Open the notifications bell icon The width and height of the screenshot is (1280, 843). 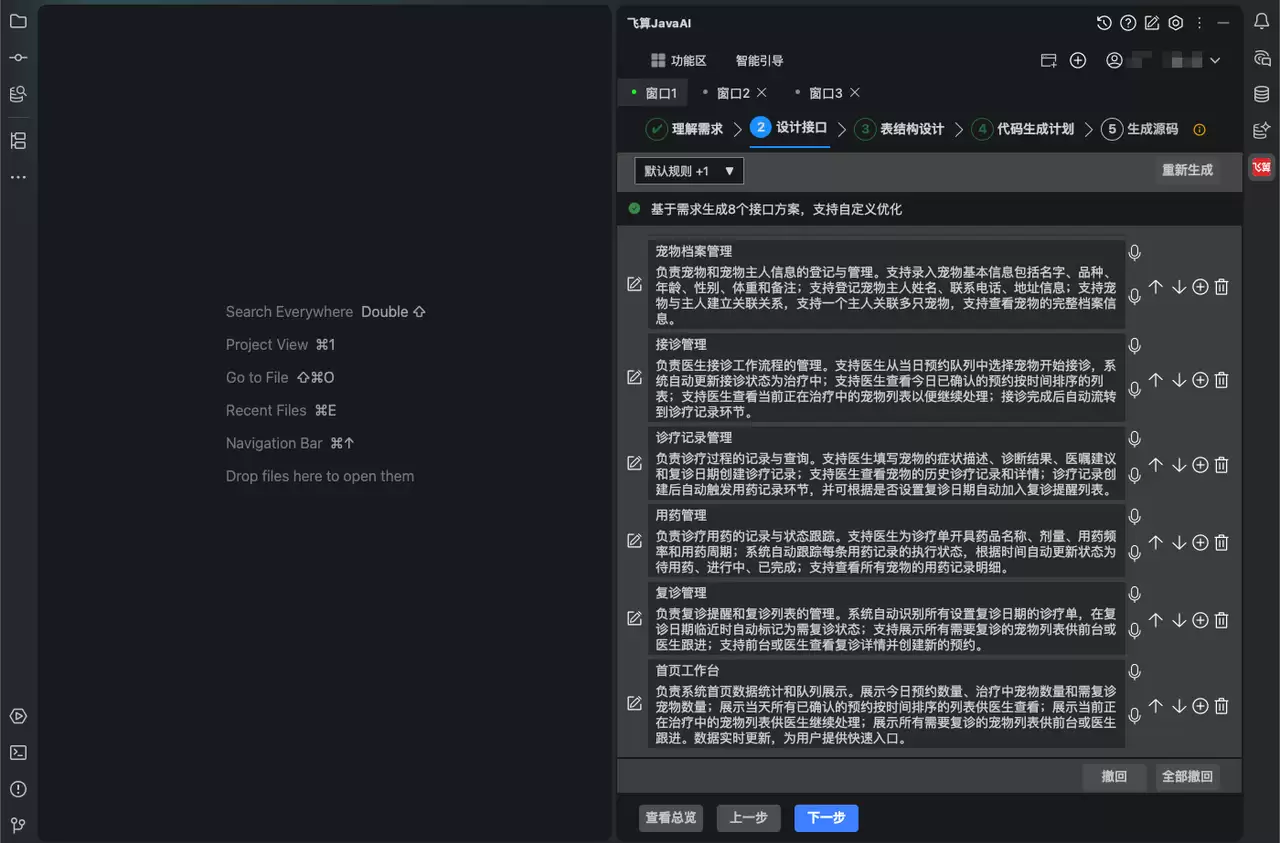coord(1262,22)
